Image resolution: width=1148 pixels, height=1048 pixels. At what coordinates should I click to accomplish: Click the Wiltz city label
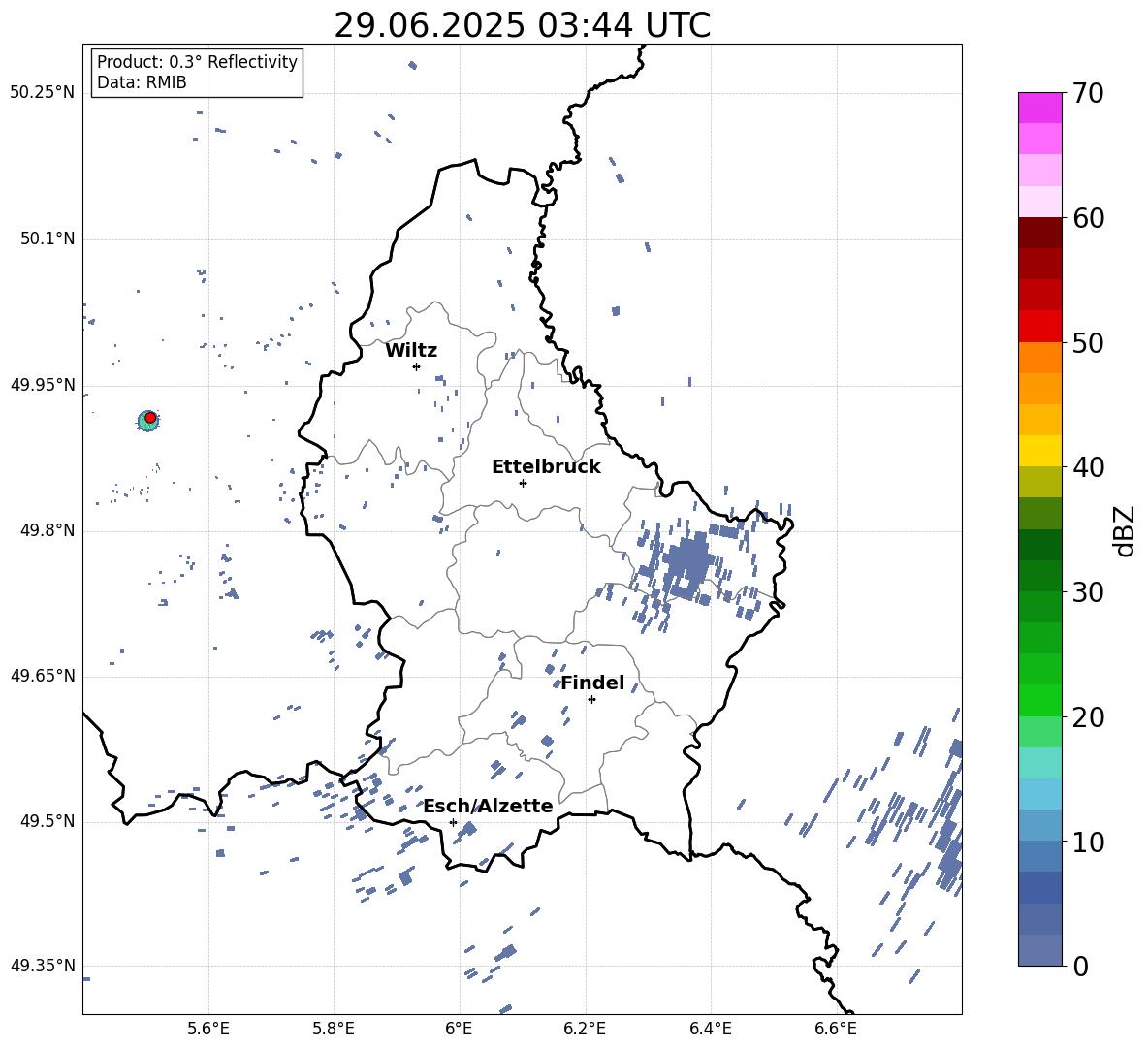tap(411, 351)
